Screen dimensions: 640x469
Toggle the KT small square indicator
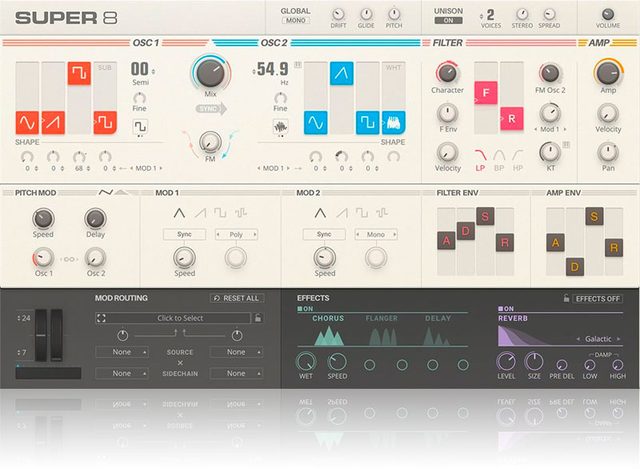click(566, 144)
